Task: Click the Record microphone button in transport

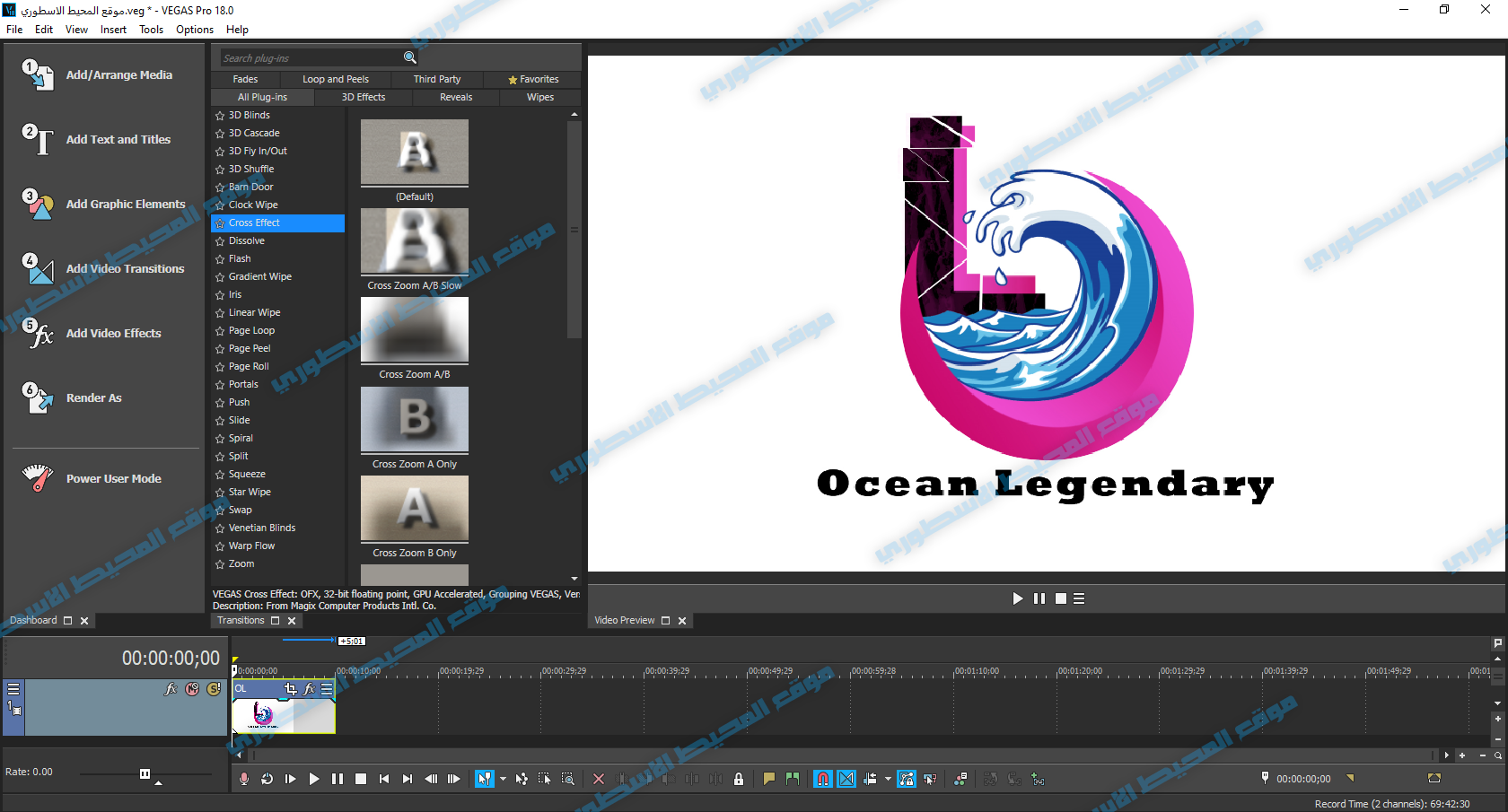Action: click(243, 779)
